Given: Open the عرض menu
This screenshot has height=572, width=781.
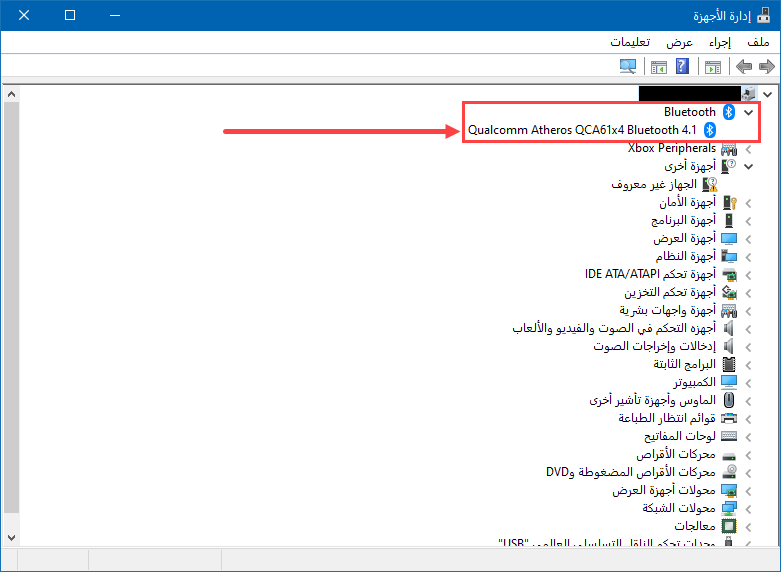Looking at the screenshot, I should click(x=679, y=42).
